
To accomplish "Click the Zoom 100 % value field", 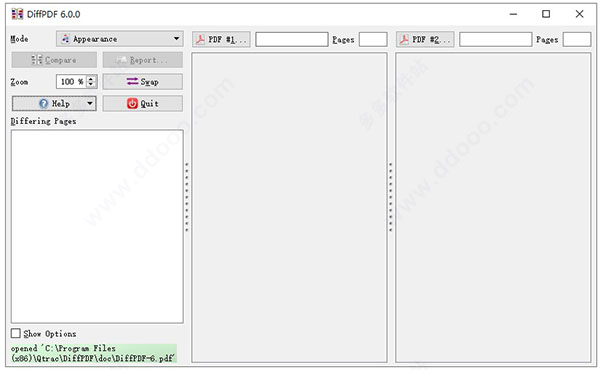I will pyautogui.click(x=72, y=81).
